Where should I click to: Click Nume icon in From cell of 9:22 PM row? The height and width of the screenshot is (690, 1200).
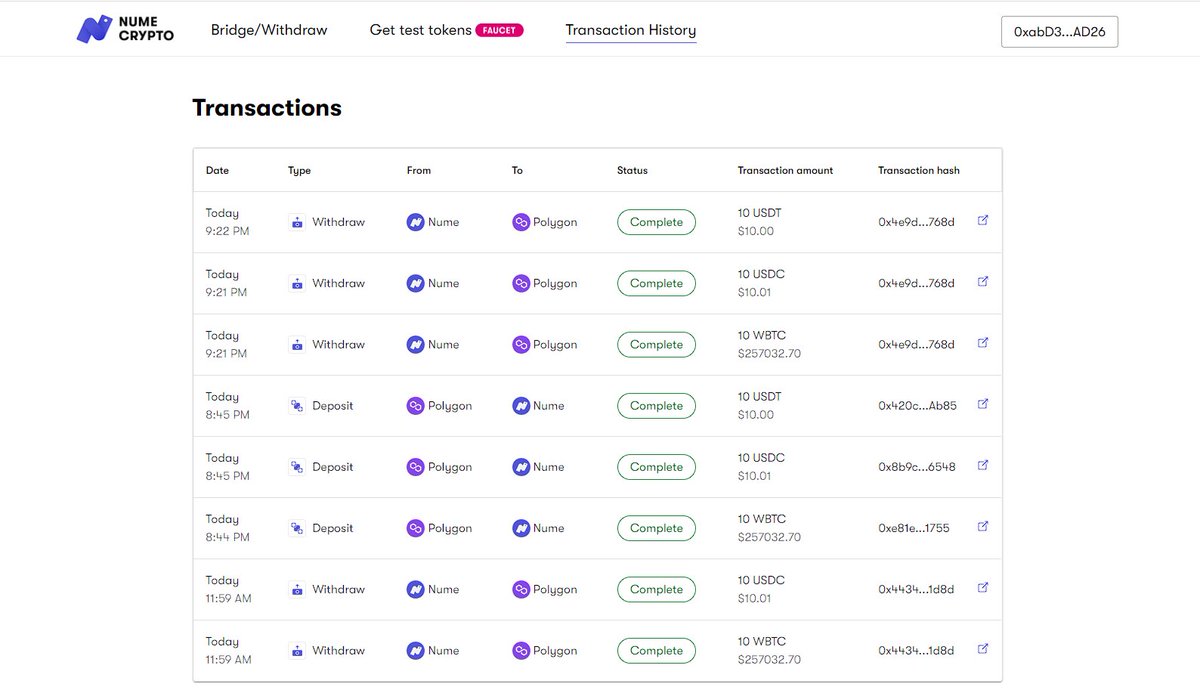point(415,222)
